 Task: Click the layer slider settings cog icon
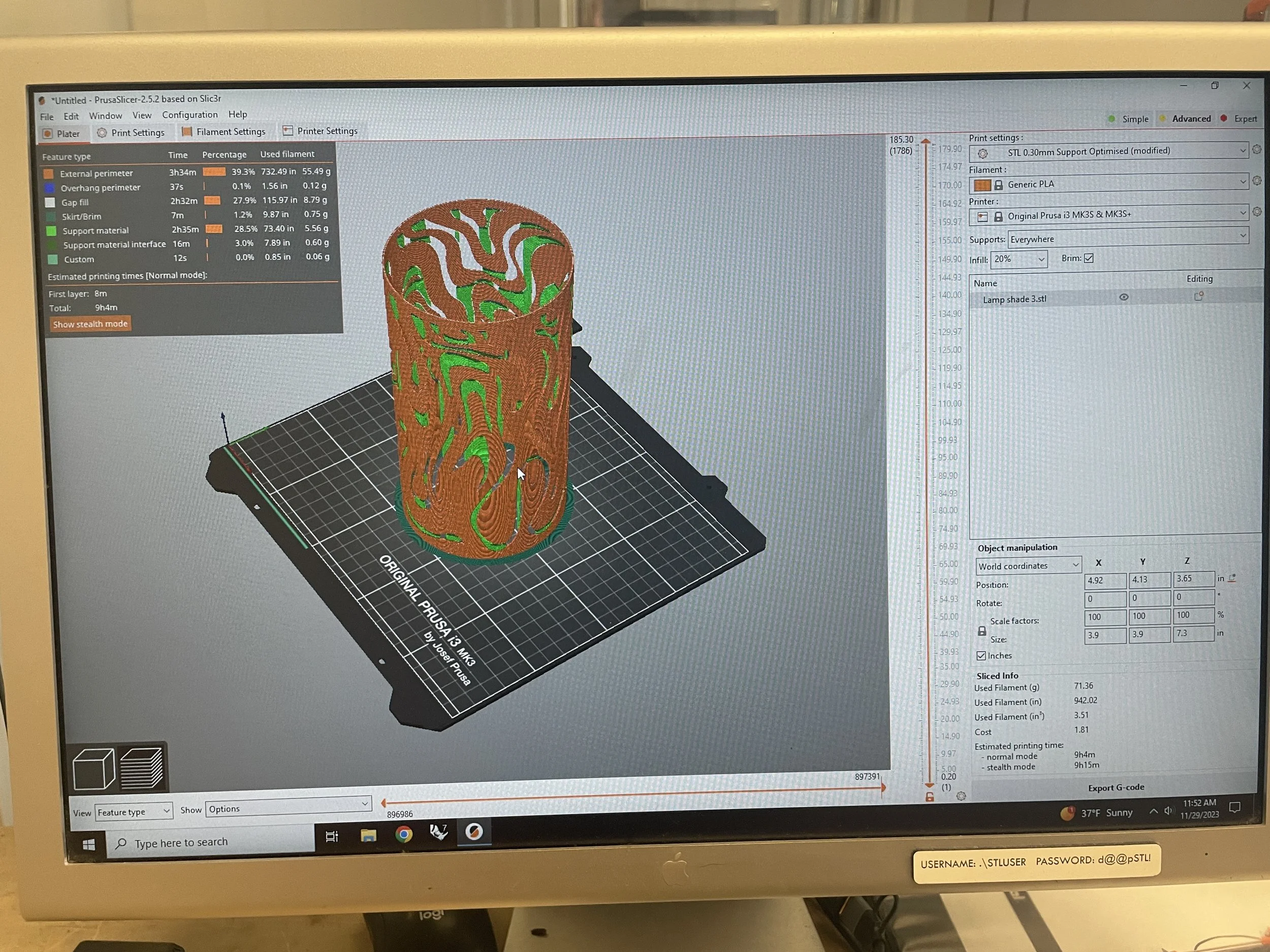pos(961,796)
